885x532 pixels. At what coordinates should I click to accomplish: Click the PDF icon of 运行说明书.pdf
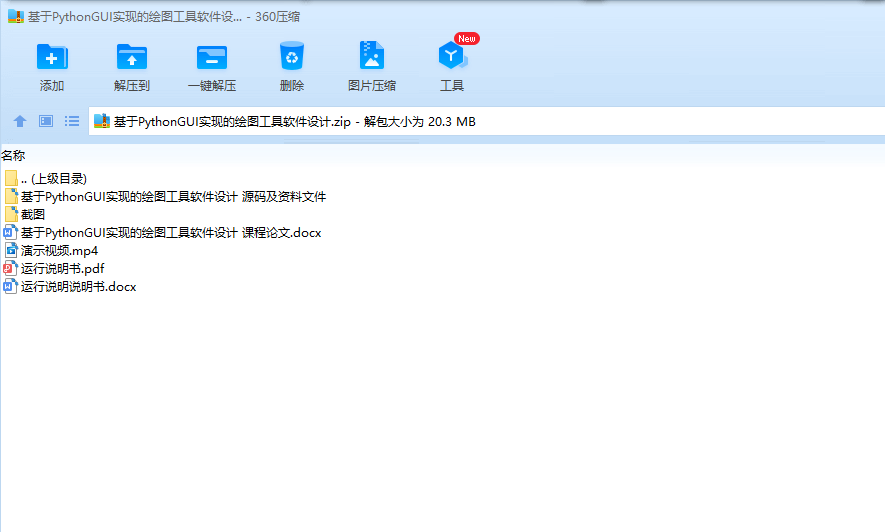tap(10, 269)
